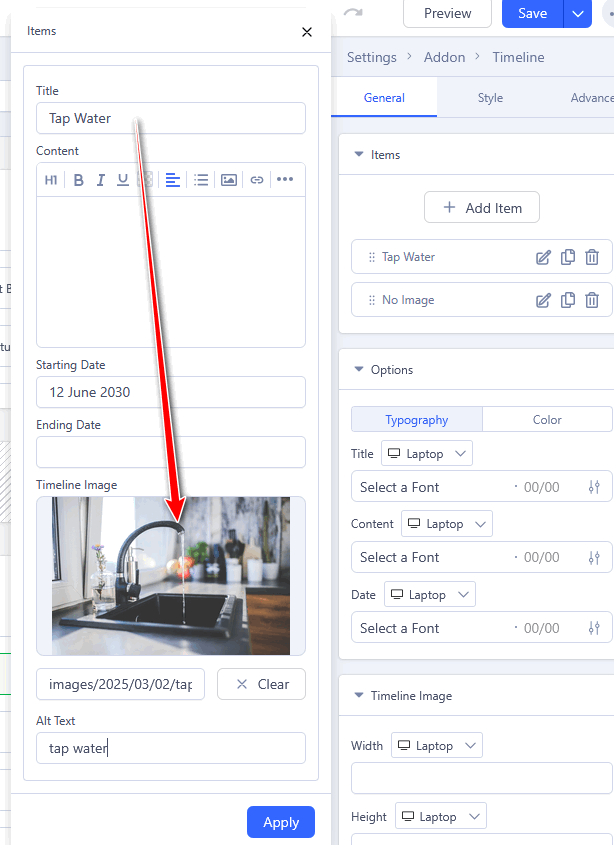Open Content device dropdown set to Laptop
Viewport: 614px width, 845px height.
pos(447,523)
